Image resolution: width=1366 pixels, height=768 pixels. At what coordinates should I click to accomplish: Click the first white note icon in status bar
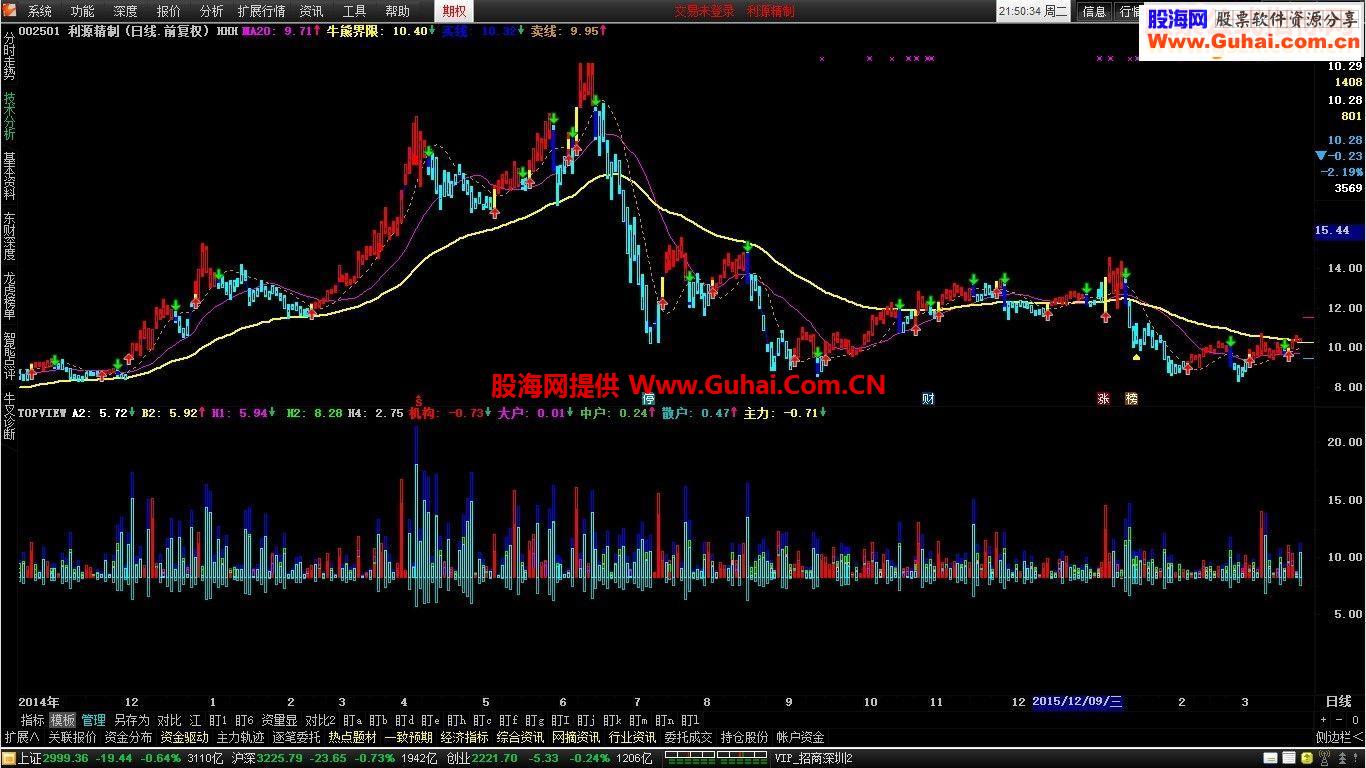[1271, 759]
